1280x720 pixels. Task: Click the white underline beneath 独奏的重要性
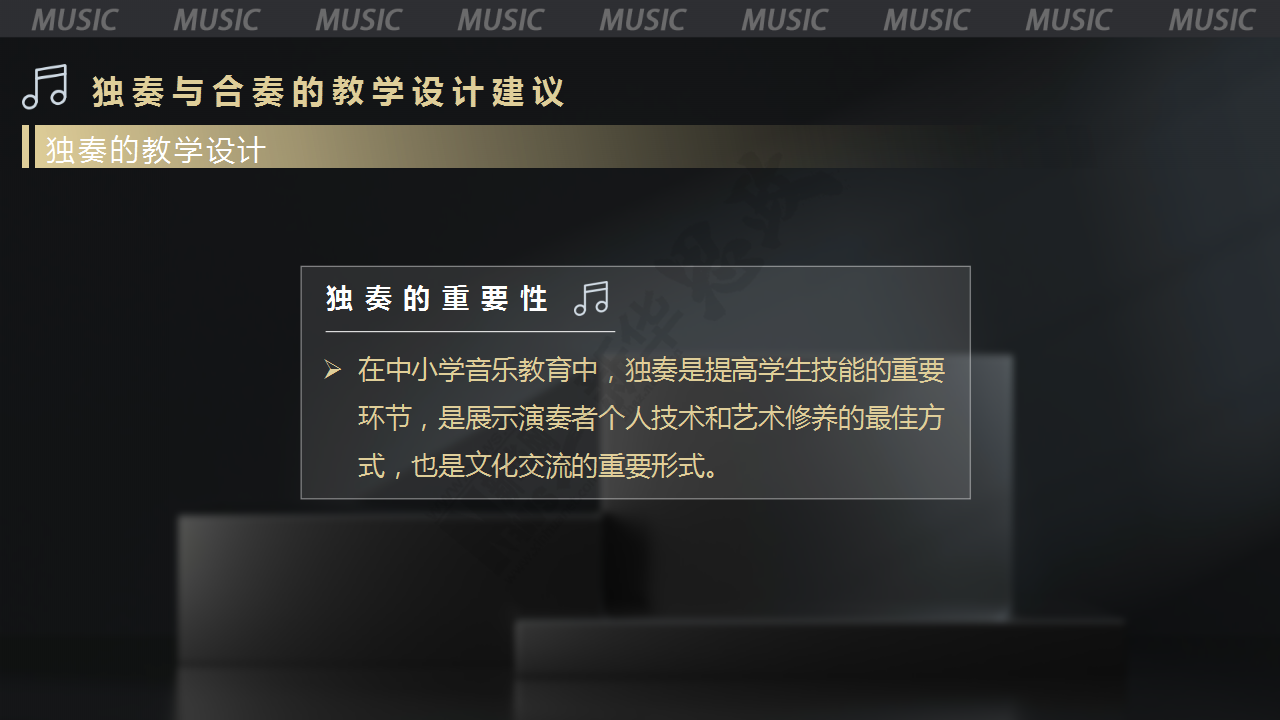(470, 331)
